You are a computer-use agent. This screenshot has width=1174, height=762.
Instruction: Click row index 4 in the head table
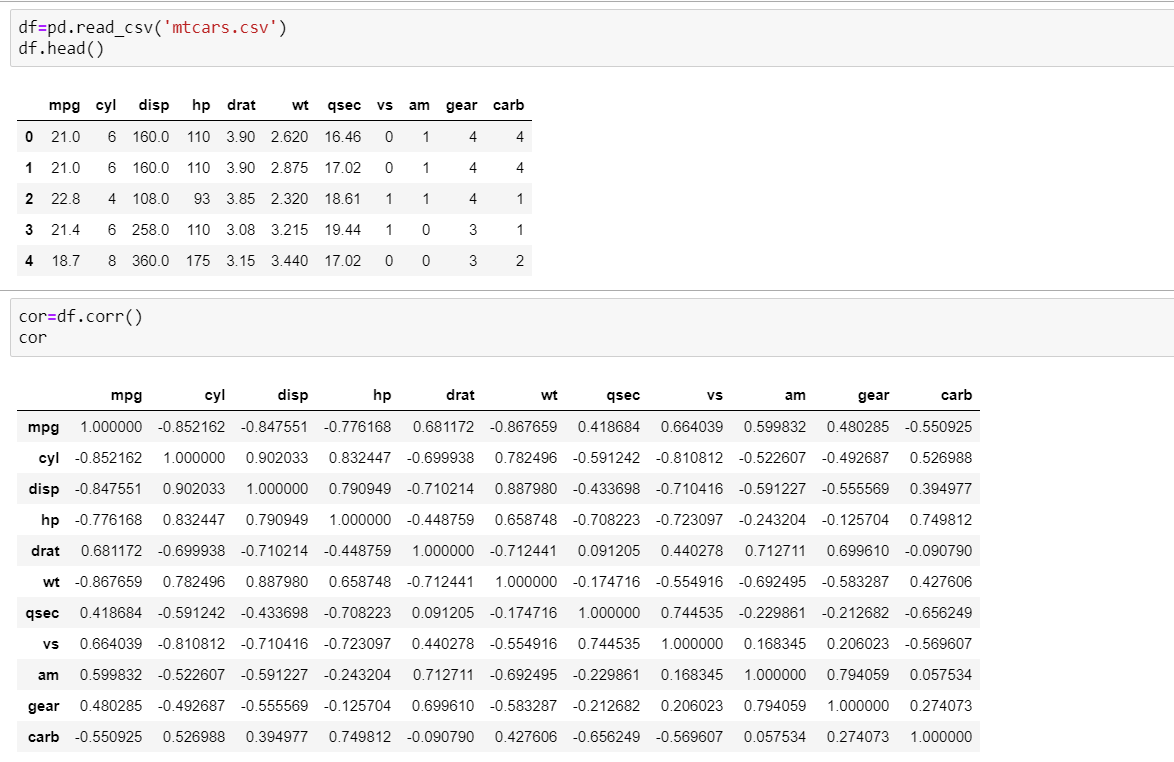[x=29, y=260]
